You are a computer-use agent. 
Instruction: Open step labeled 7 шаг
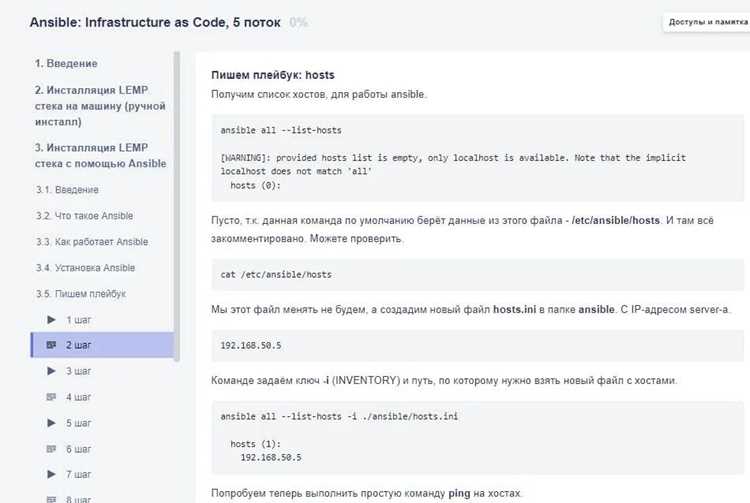pos(78,474)
